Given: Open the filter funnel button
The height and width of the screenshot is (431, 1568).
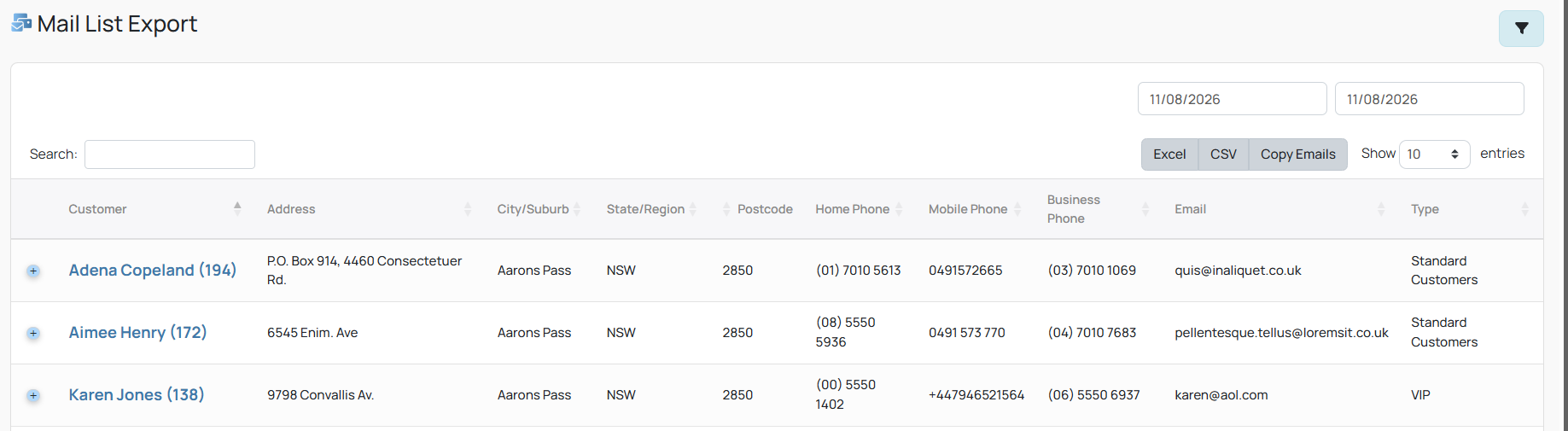Looking at the screenshot, I should pyautogui.click(x=1521, y=28).
